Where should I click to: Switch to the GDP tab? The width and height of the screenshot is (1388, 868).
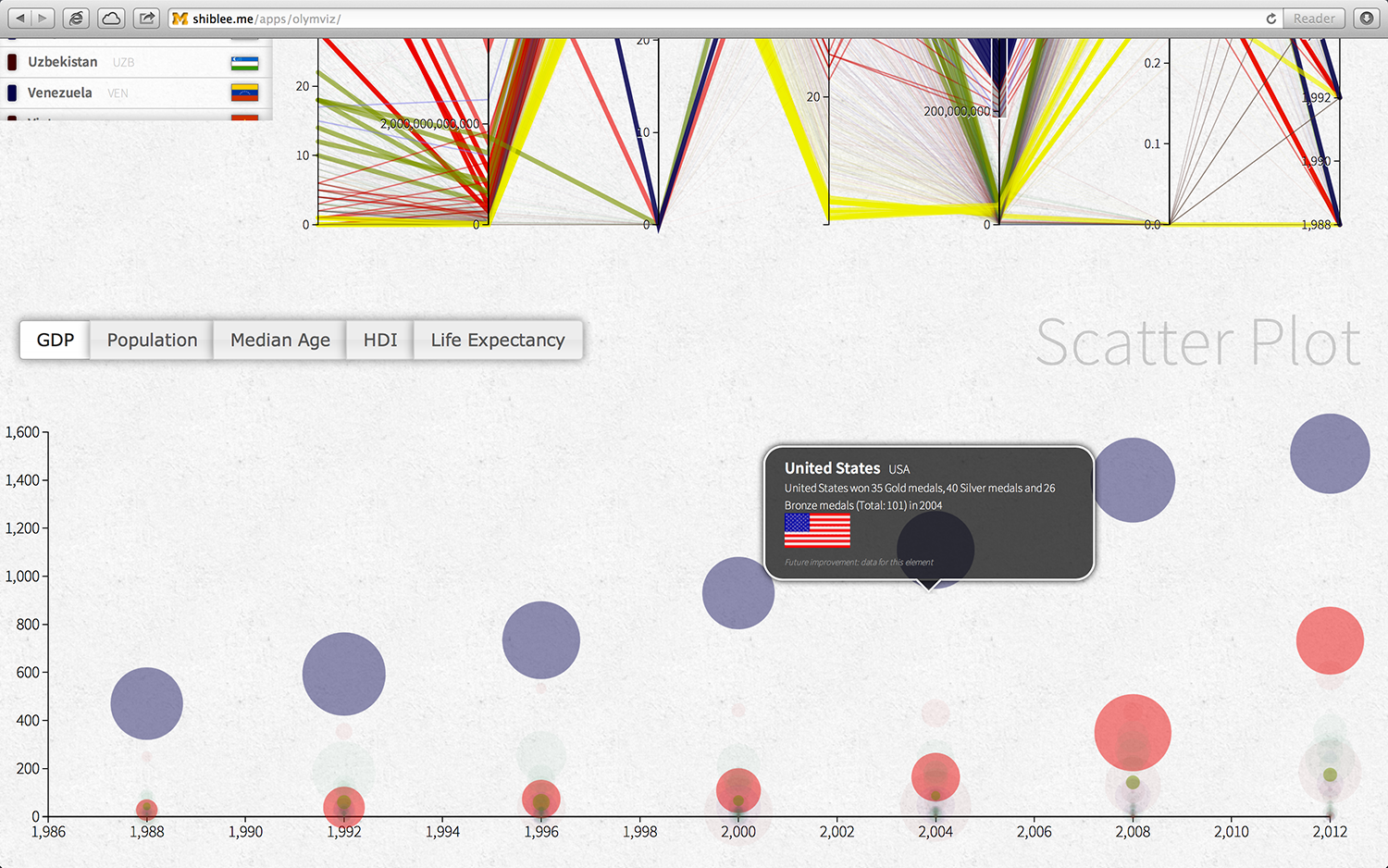click(54, 340)
